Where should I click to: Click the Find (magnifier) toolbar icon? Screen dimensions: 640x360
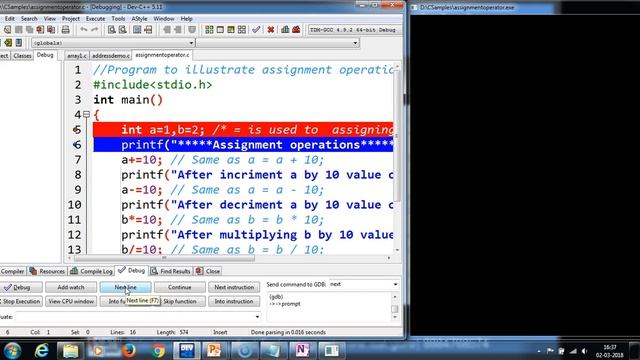pyautogui.click(x=111, y=30)
